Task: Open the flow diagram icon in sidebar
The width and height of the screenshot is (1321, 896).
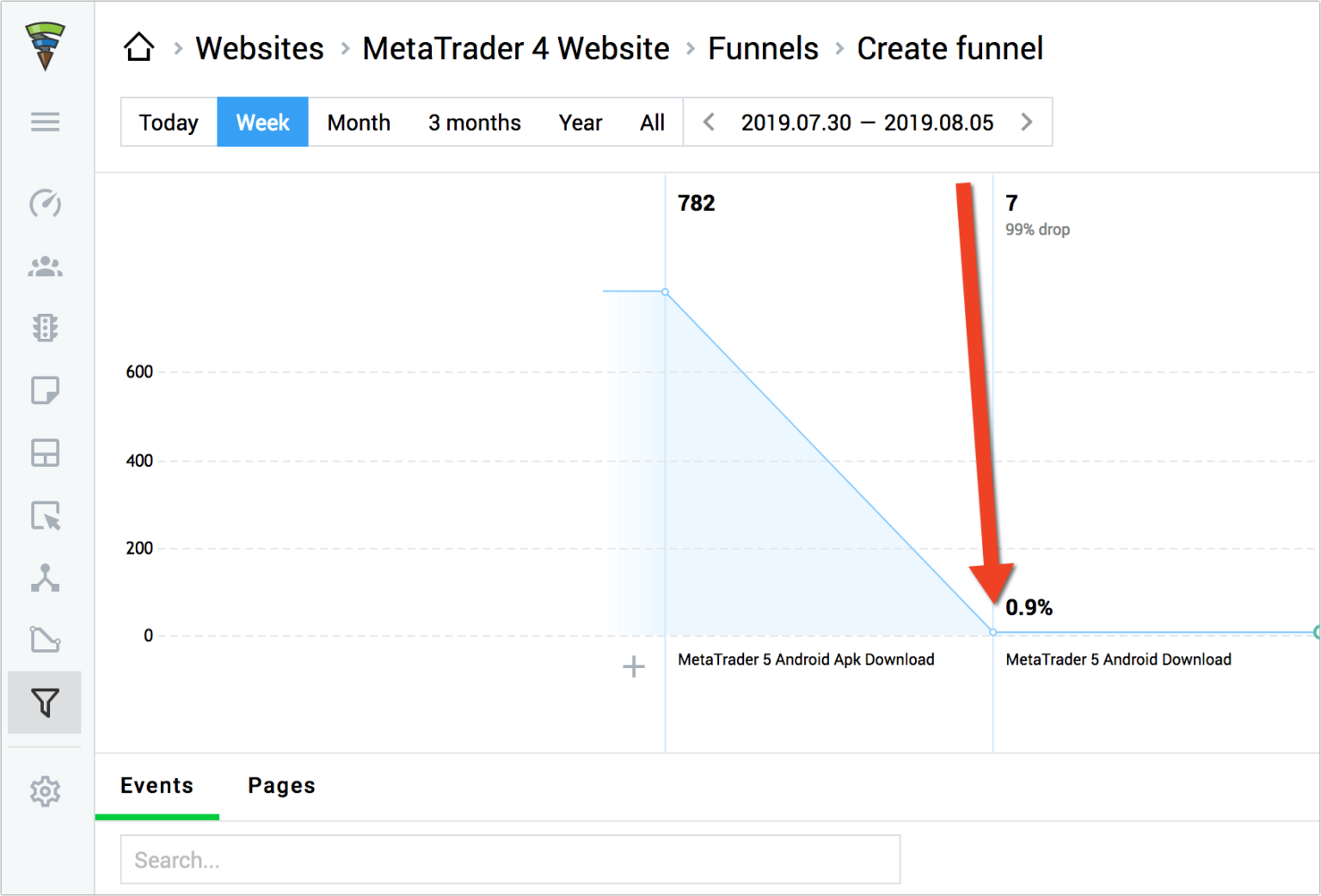Action: pyautogui.click(x=45, y=578)
